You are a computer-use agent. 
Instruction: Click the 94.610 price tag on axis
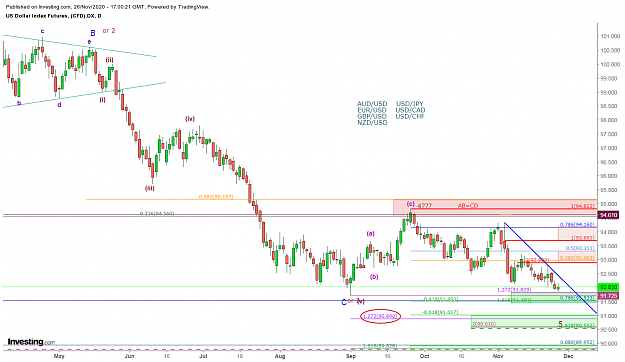(608, 215)
